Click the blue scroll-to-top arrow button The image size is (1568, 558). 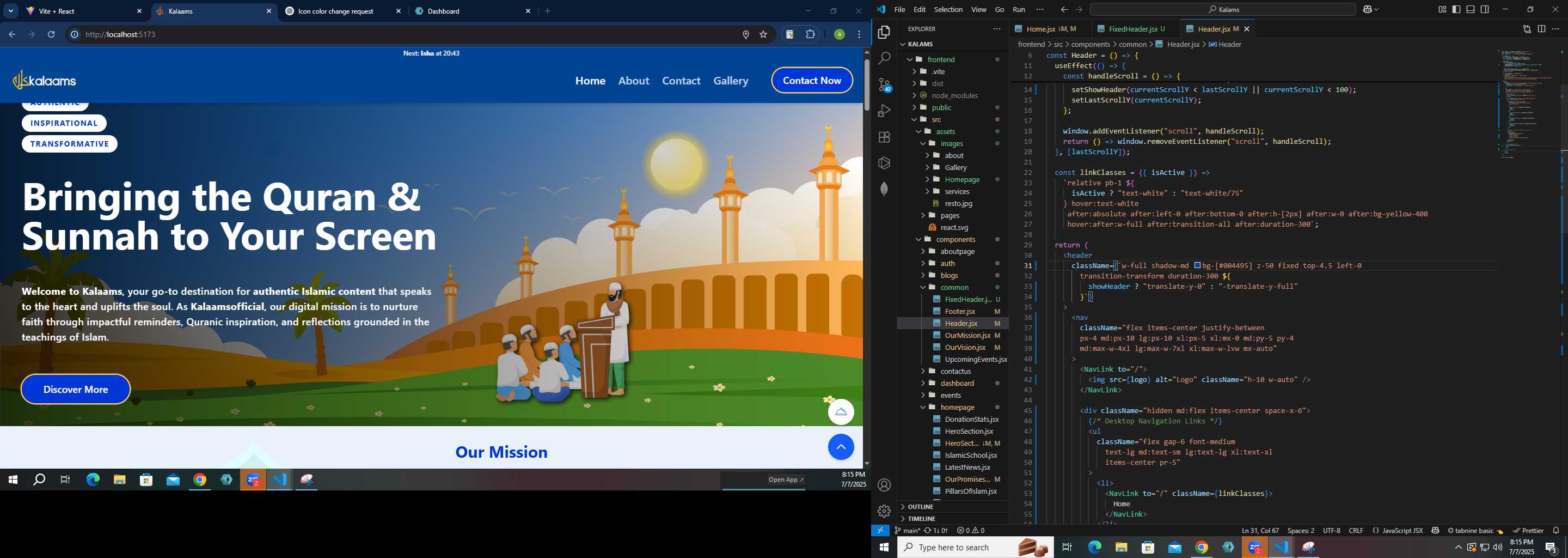click(841, 447)
